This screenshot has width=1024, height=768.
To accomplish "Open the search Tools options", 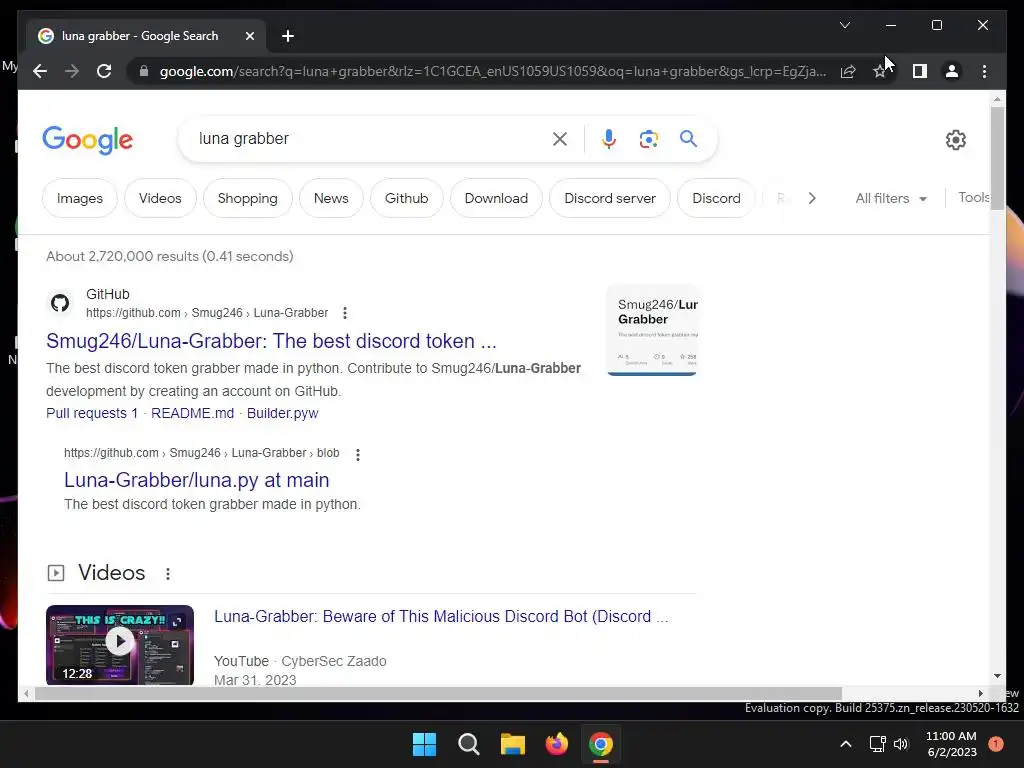I will (x=974, y=197).
